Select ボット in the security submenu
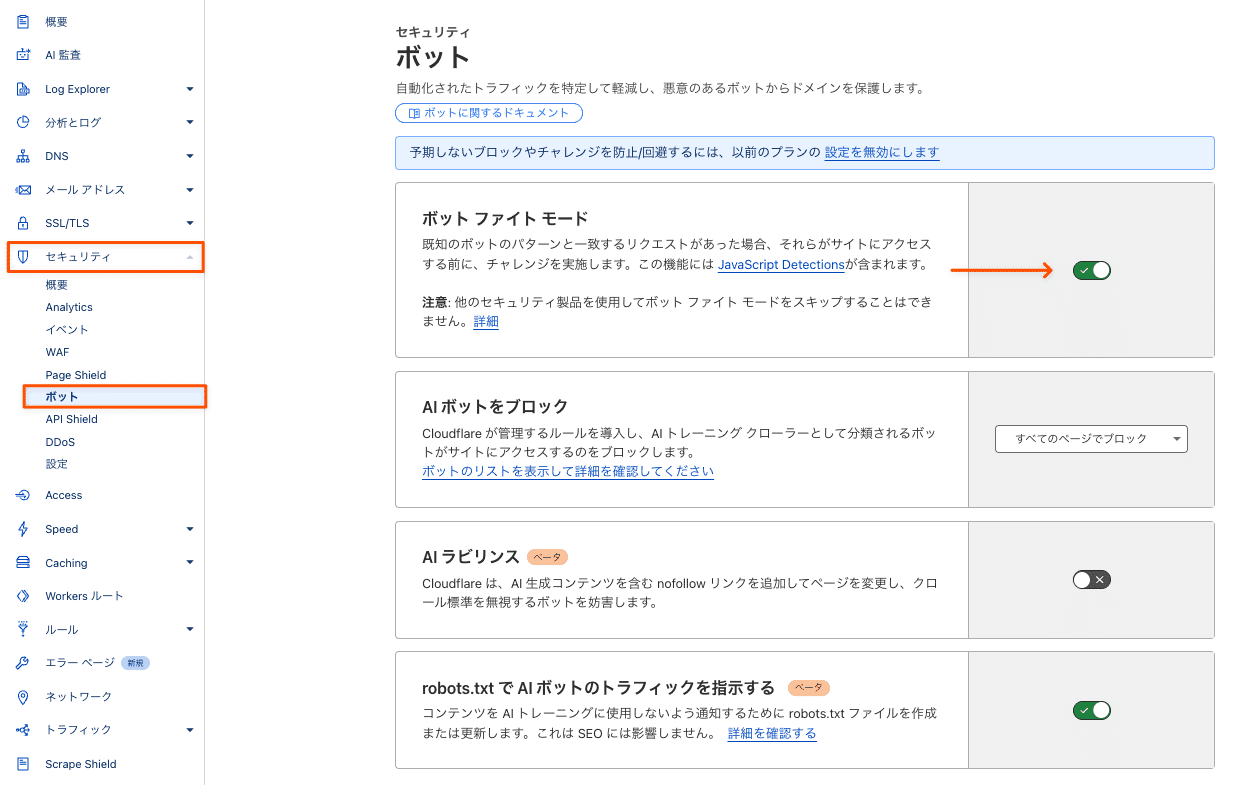This screenshot has width=1245, height=785. [62, 396]
